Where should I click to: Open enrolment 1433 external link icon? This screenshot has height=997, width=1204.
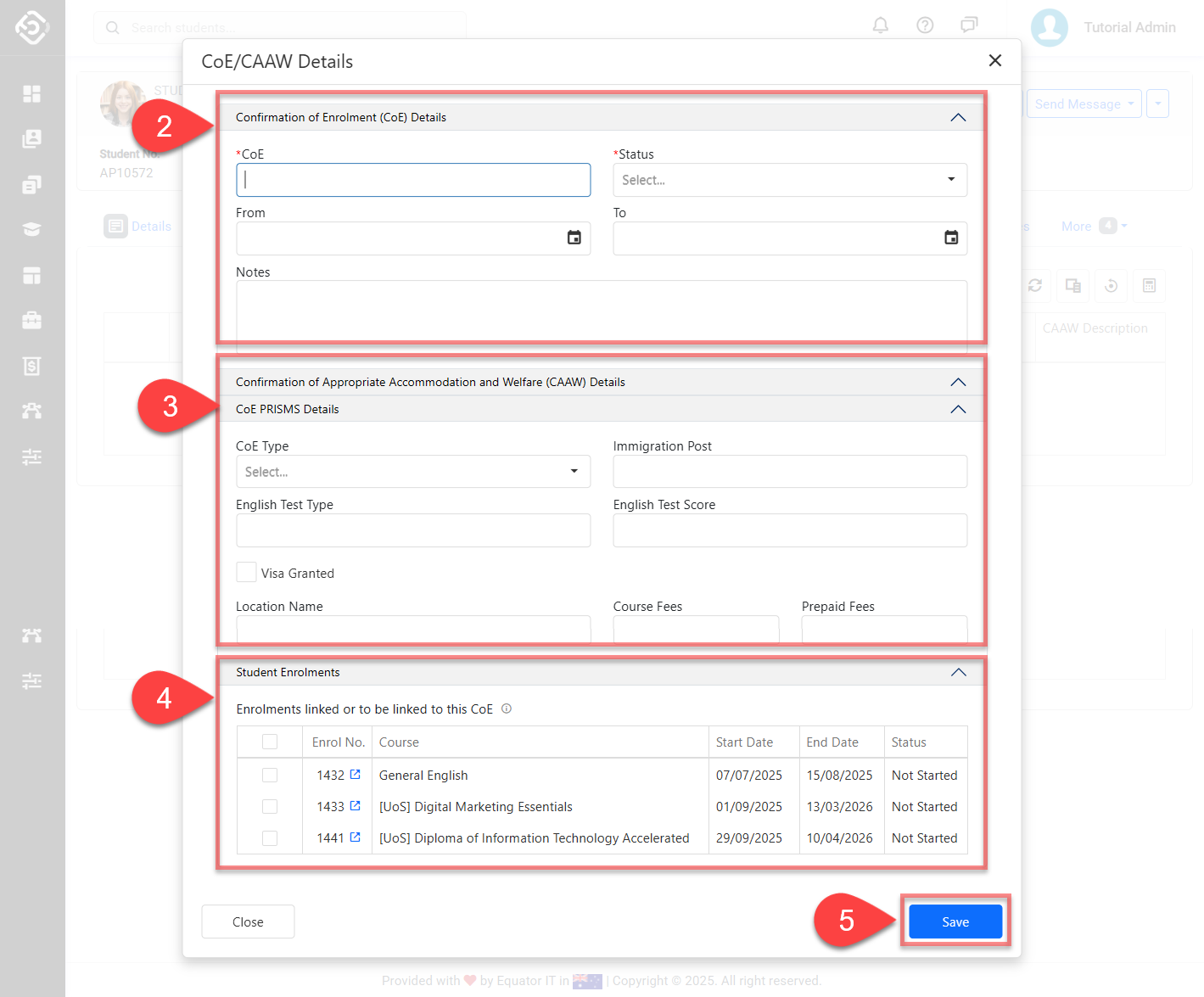356,806
